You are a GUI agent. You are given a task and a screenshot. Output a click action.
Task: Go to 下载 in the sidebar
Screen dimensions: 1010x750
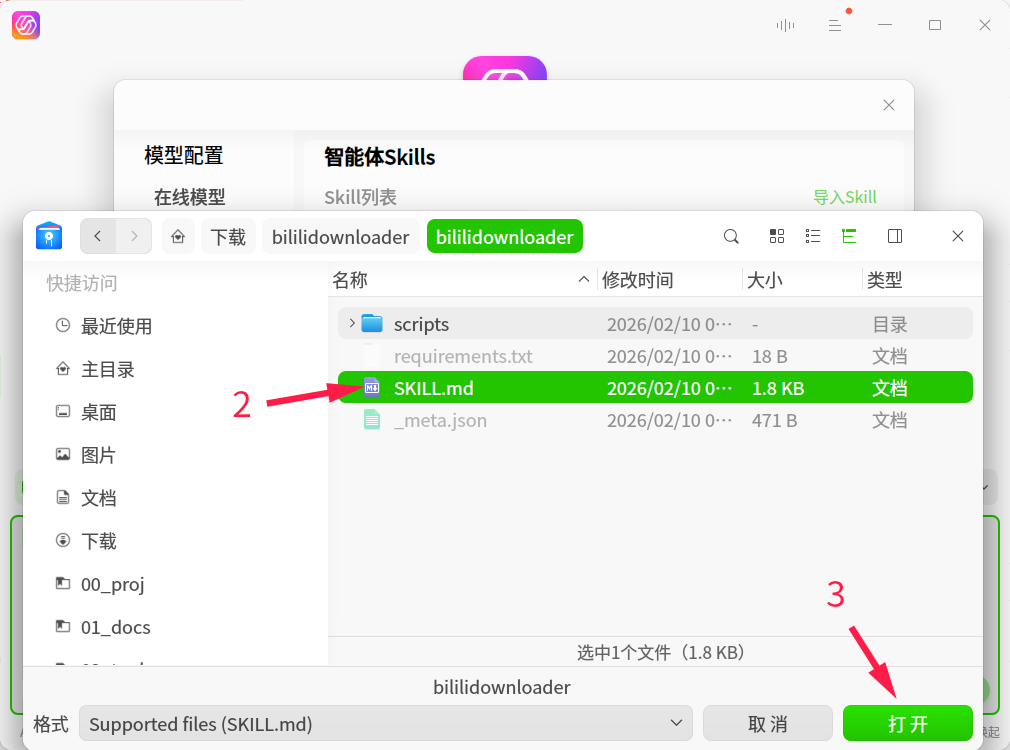pos(99,541)
